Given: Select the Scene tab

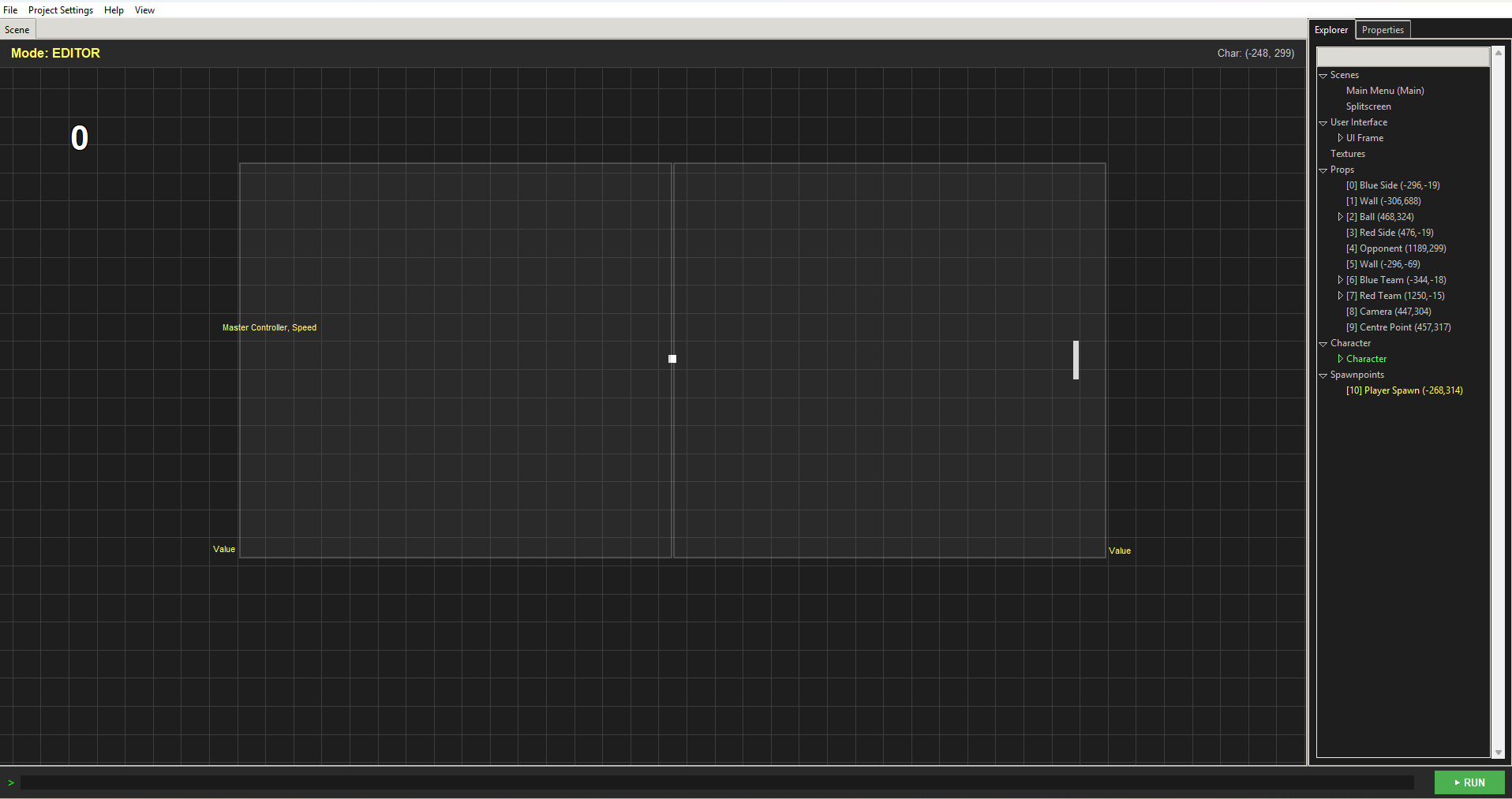Looking at the screenshot, I should (x=17, y=29).
